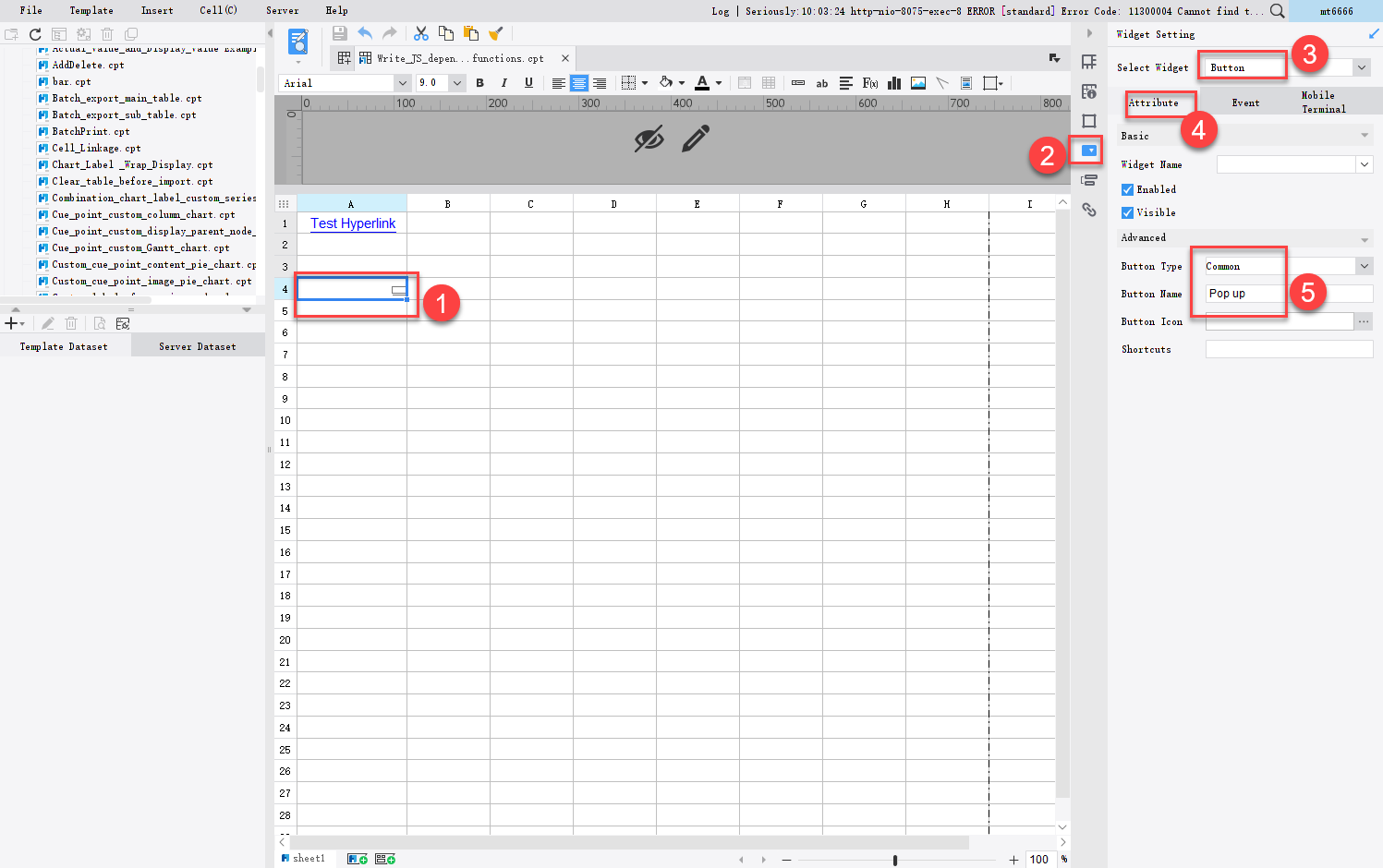Image resolution: width=1383 pixels, height=868 pixels.
Task: Select the Insert Formula F(x) icon
Action: tap(869, 82)
